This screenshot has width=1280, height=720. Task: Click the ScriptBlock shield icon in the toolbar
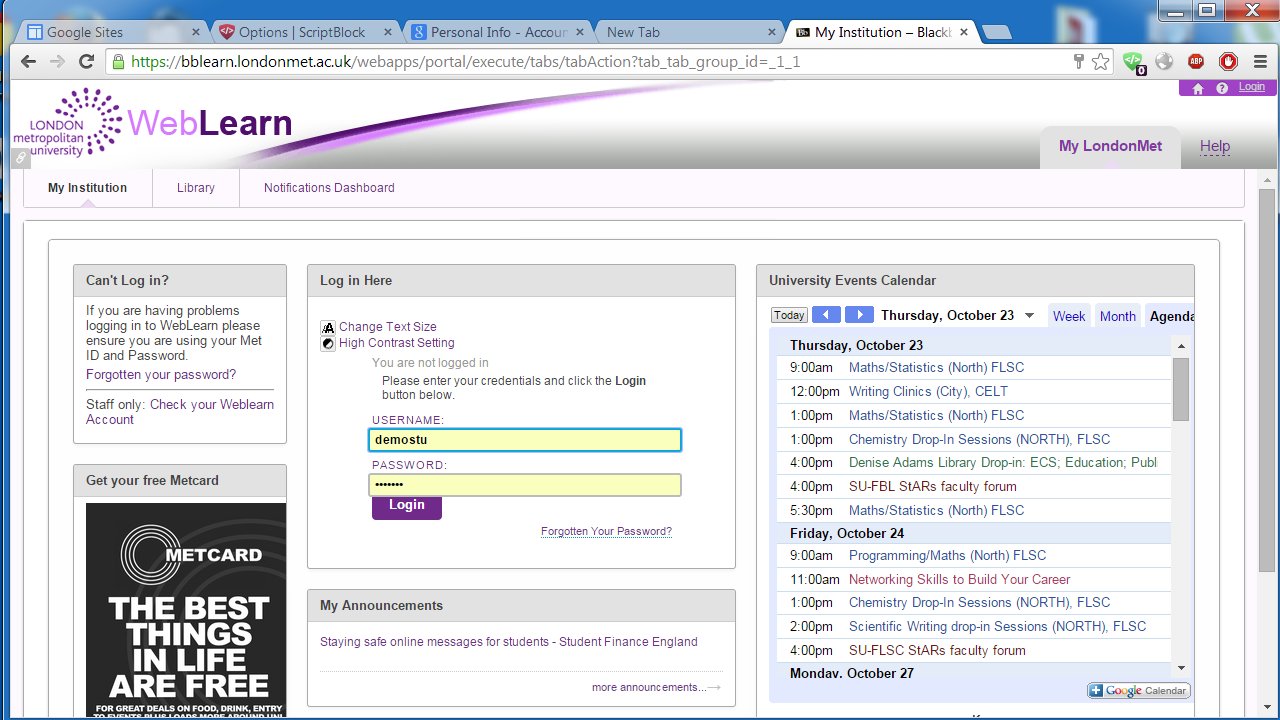pyautogui.click(x=1133, y=61)
